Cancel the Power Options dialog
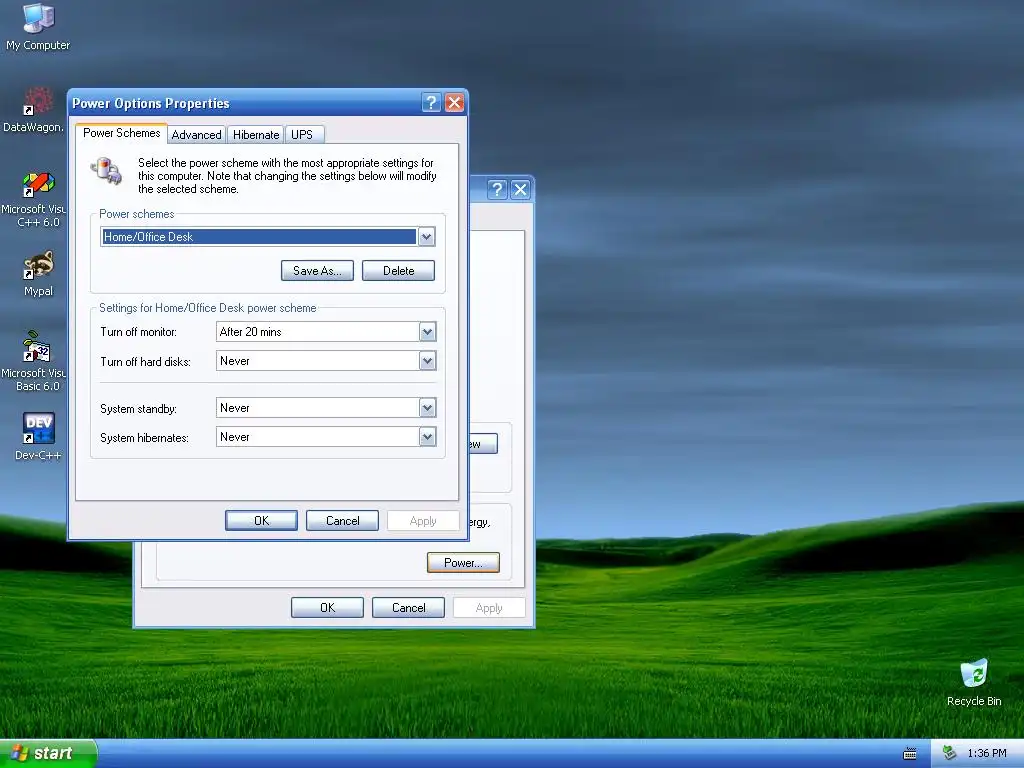Screen dimensions: 1024x768 click(x=342, y=520)
